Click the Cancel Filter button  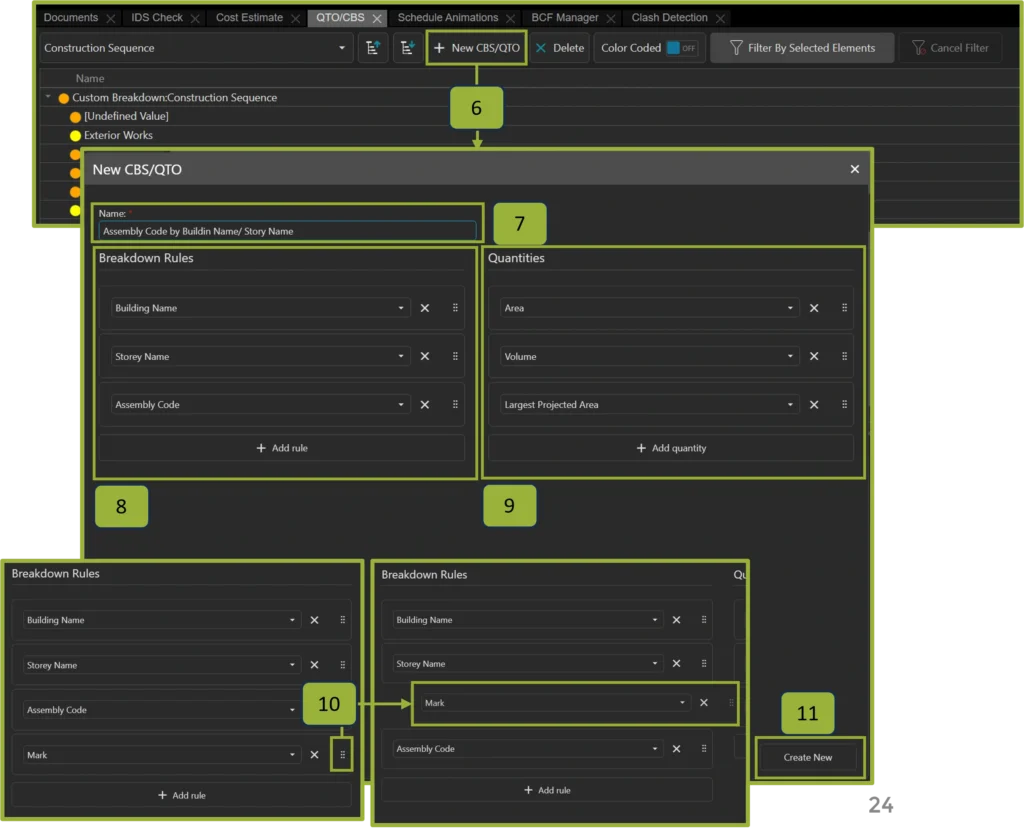950,48
